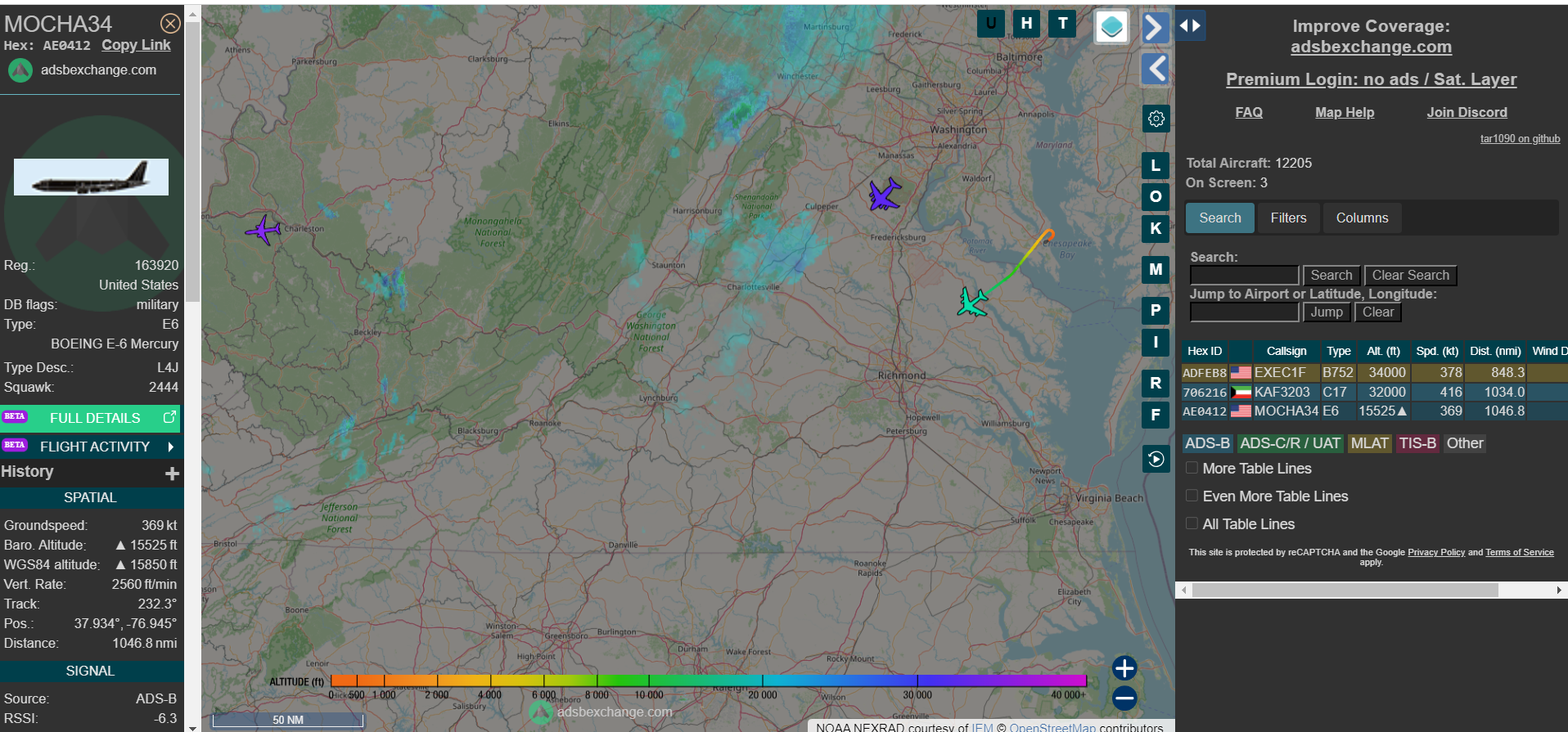Image resolution: width=1568 pixels, height=732 pixels.
Task: Toggle sidebar width with double-arrow button
Action: (x=1191, y=25)
